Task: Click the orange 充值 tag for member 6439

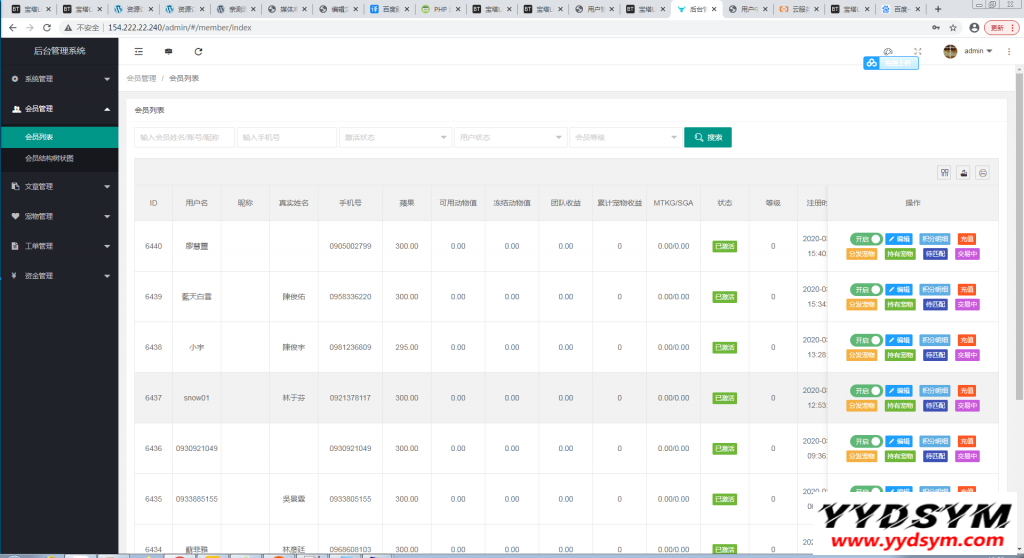Action: [x=966, y=289]
